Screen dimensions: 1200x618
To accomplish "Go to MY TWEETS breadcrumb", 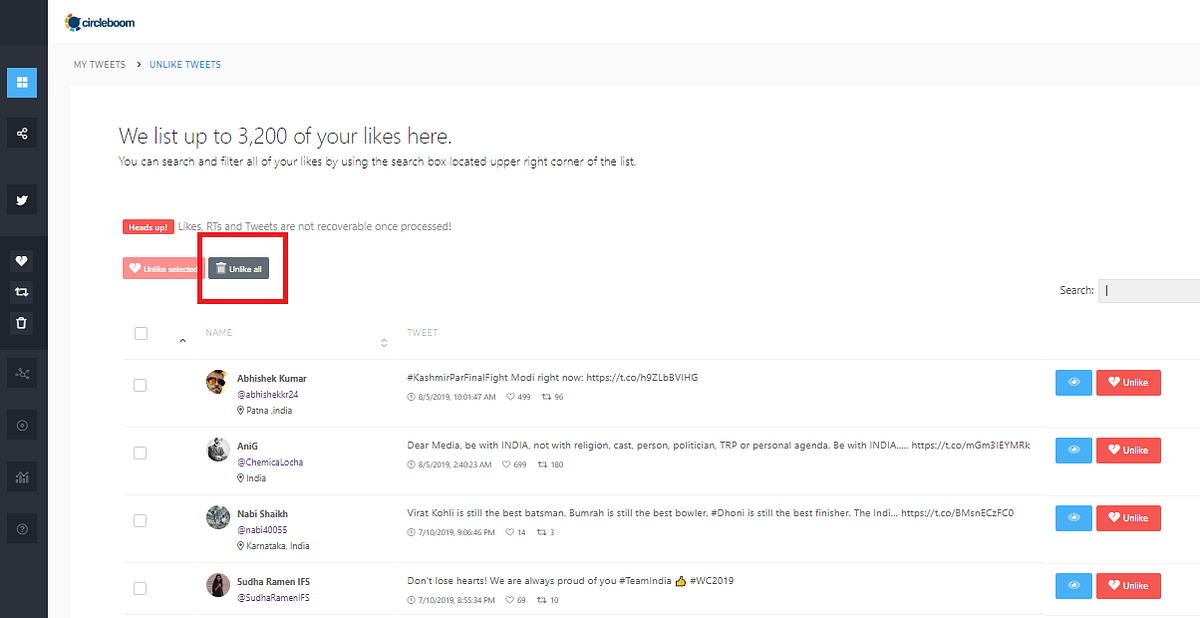I will pos(100,65).
